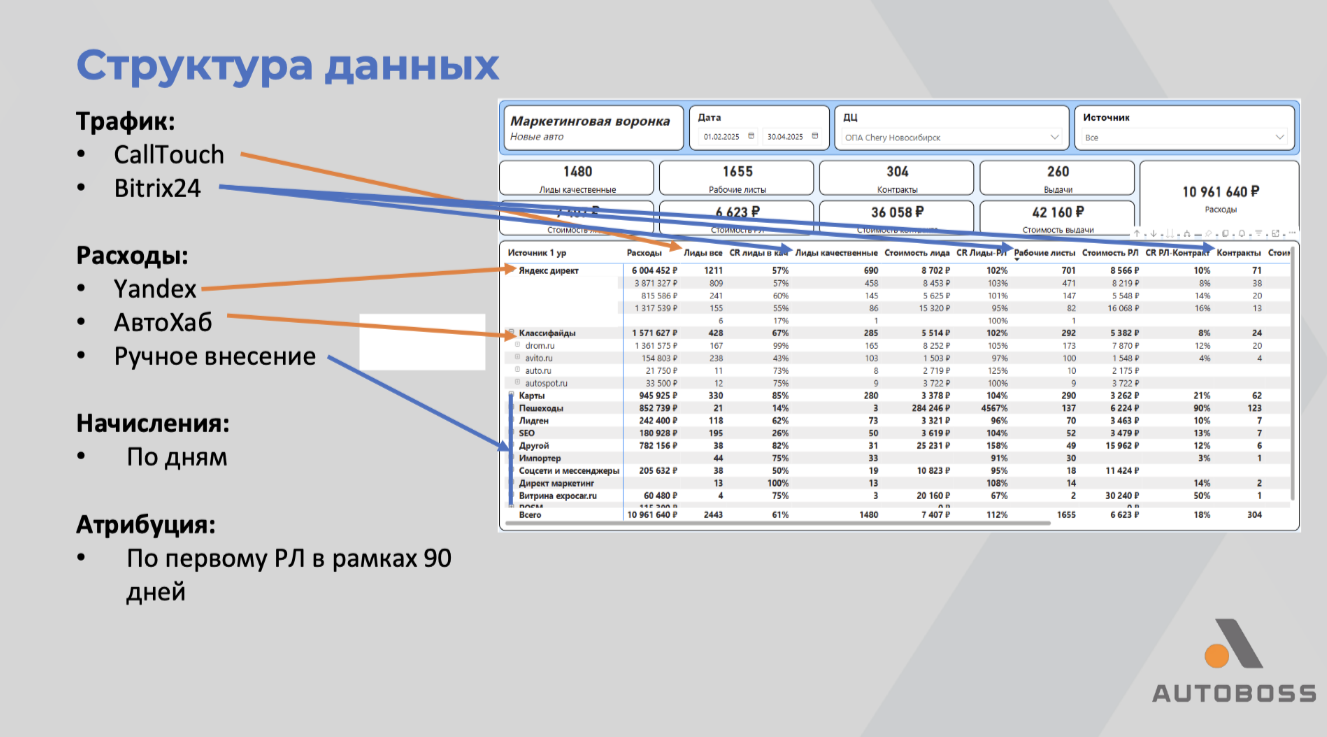1327x737 pixels.
Task: Click the Ручное внесение bullet on the slide
Action: click(x=215, y=357)
